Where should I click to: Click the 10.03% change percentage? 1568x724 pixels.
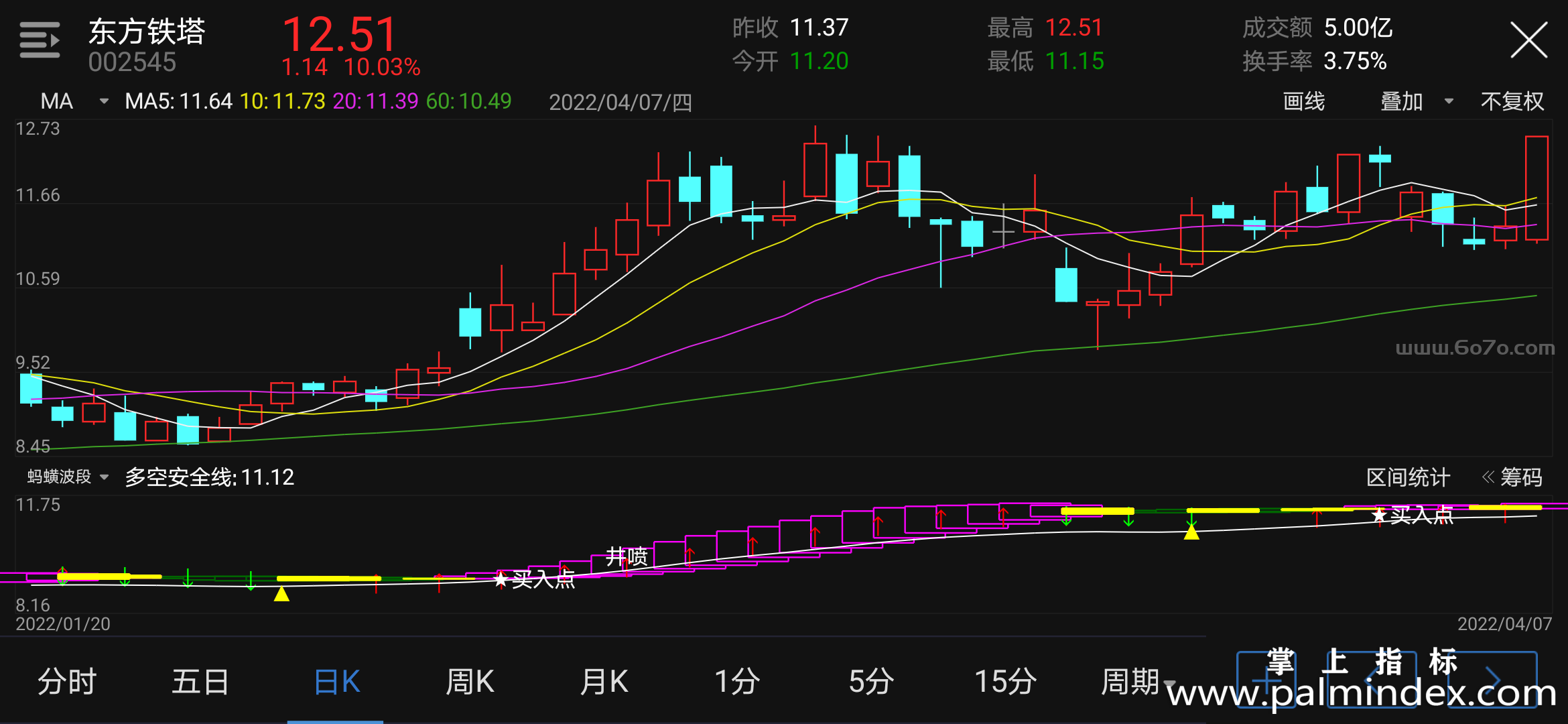(x=382, y=67)
